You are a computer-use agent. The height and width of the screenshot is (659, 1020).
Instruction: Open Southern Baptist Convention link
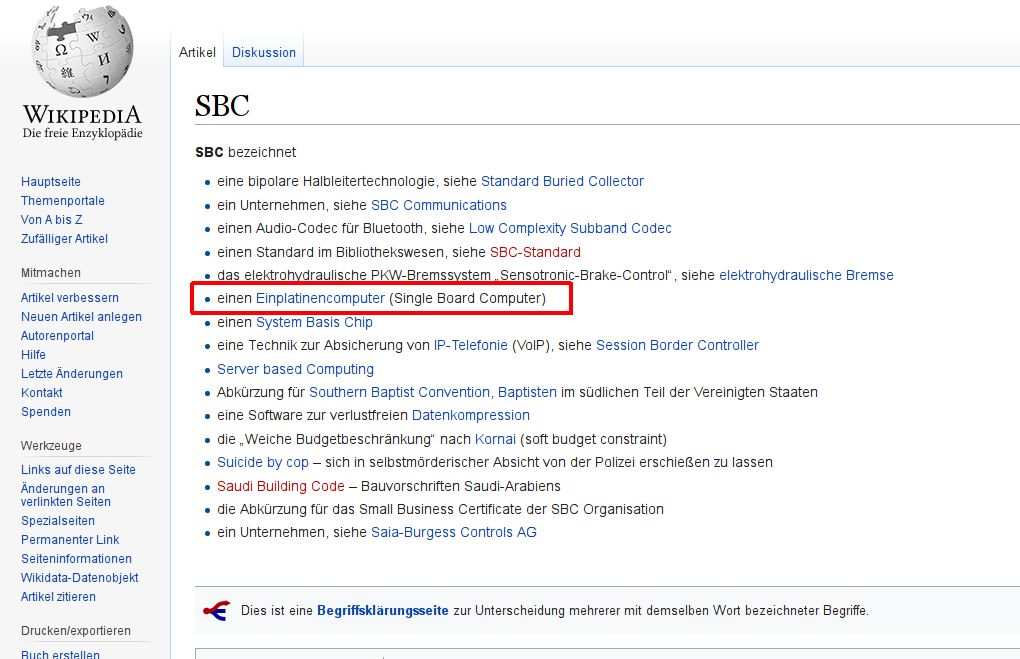[x=401, y=392]
